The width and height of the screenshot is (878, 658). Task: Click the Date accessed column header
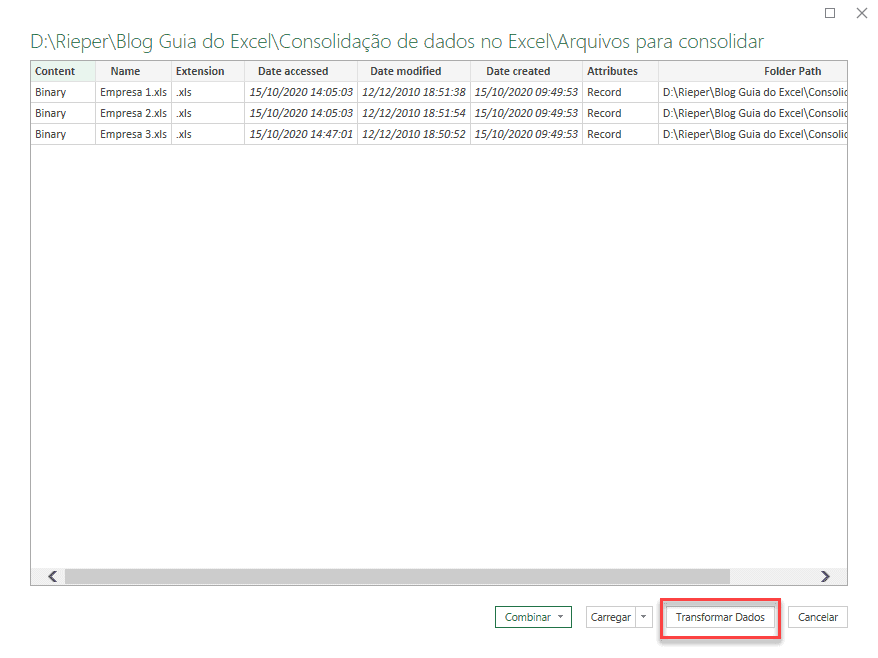[x=293, y=71]
